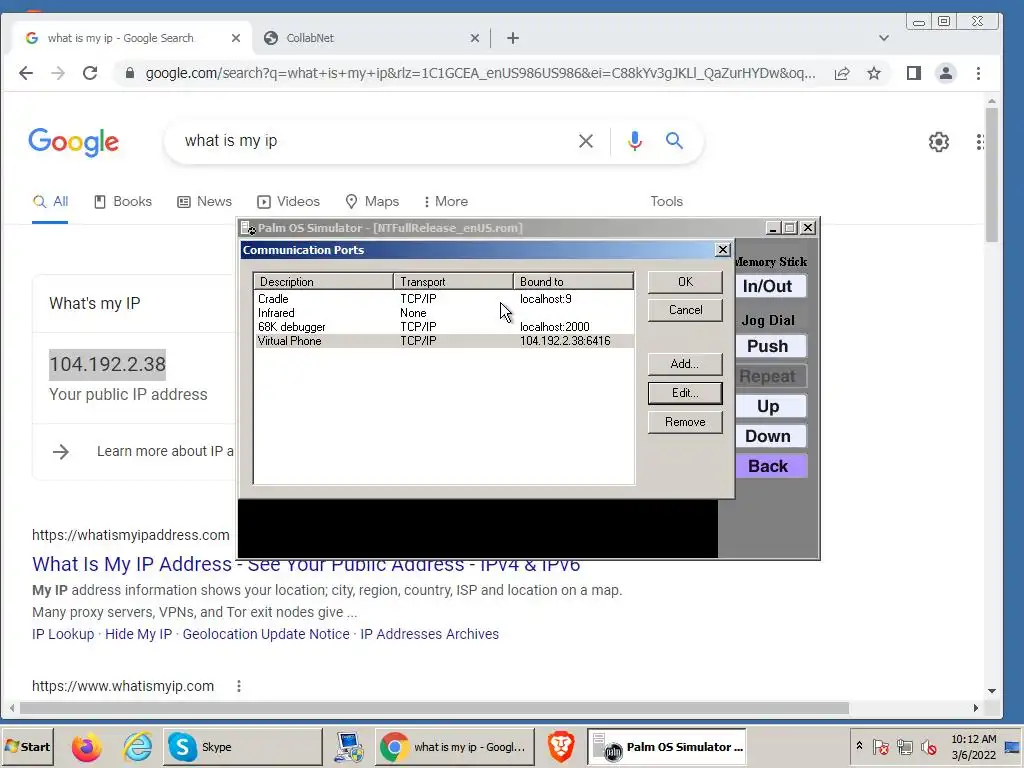Screen dimensions: 1024x768
Task: Close the CollabNet tab
Action: tap(475, 39)
